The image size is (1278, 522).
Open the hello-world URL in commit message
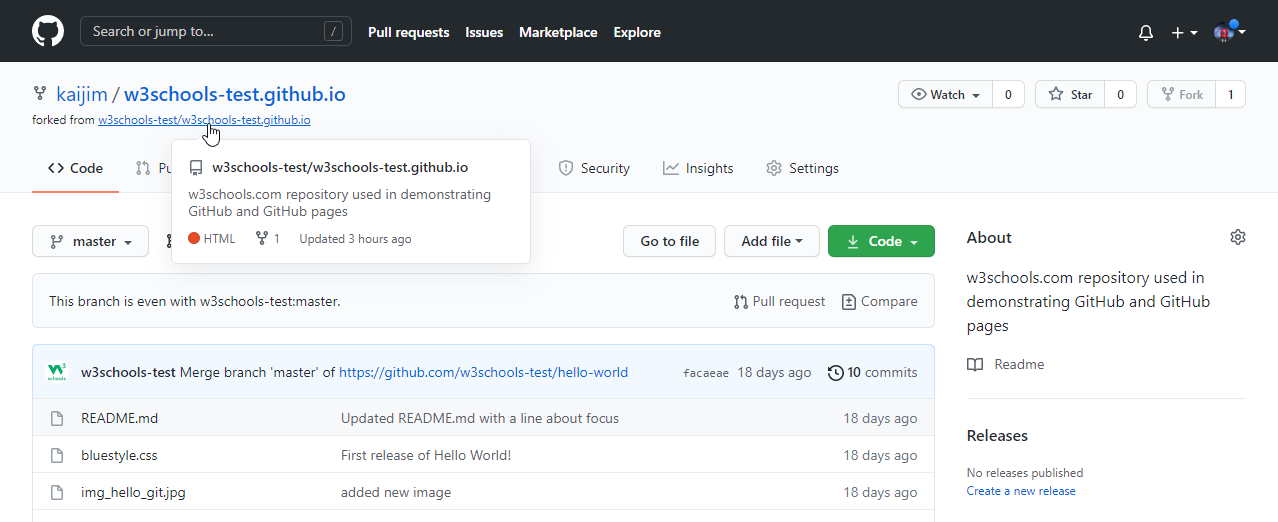pos(483,372)
